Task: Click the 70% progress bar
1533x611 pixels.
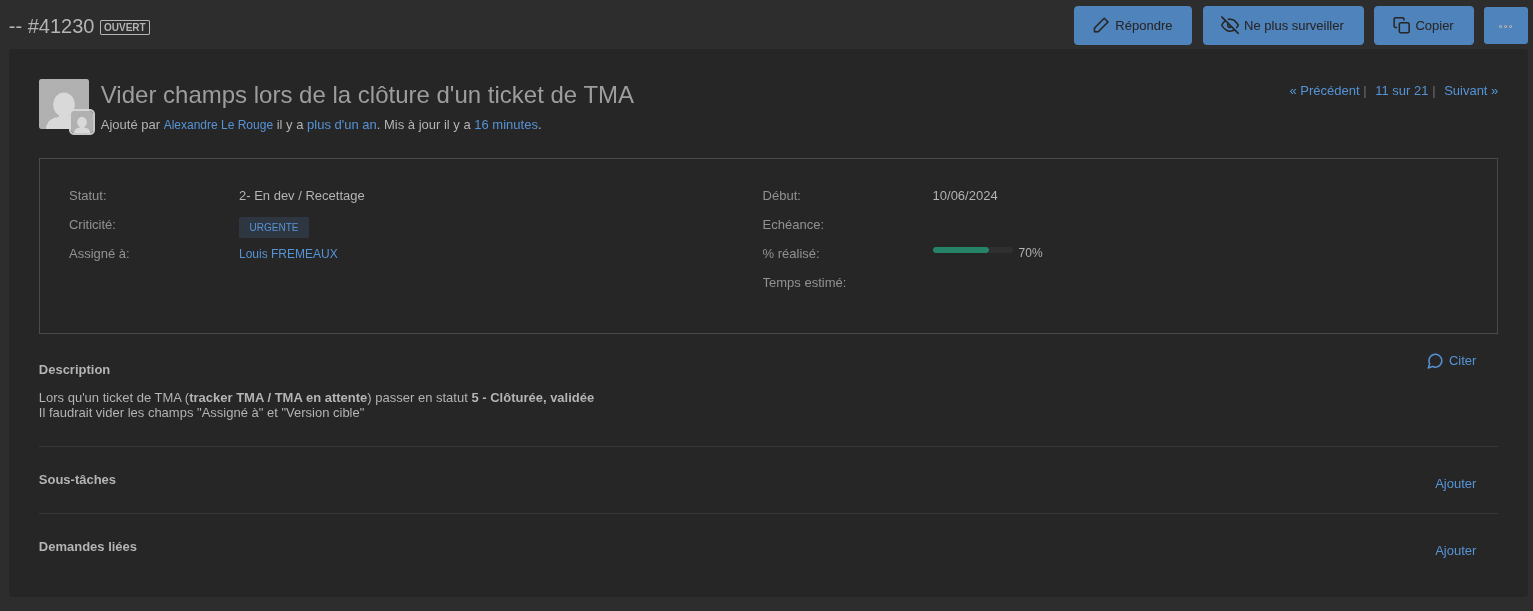Action: (x=972, y=250)
